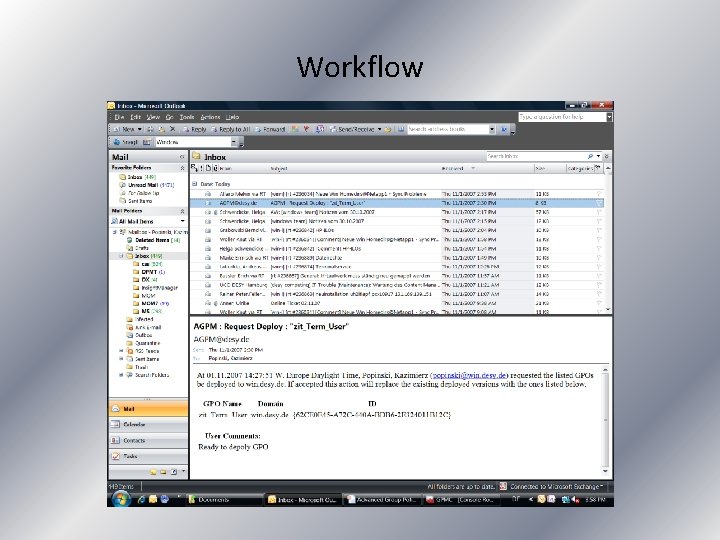This screenshot has height=540, width=720.
Task: Switch to the Tasks navigation button
Action: (x=148, y=456)
